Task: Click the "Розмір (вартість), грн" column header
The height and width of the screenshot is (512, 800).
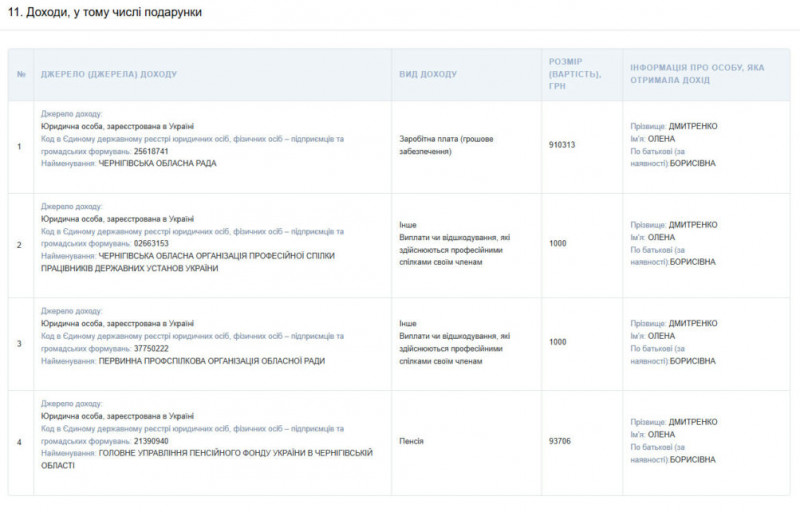Action: coord(574,74)
